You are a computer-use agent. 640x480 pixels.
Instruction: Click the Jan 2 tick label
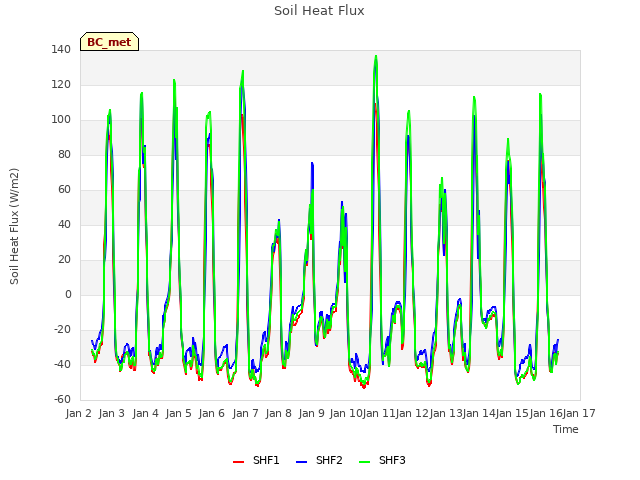(78, 413)
